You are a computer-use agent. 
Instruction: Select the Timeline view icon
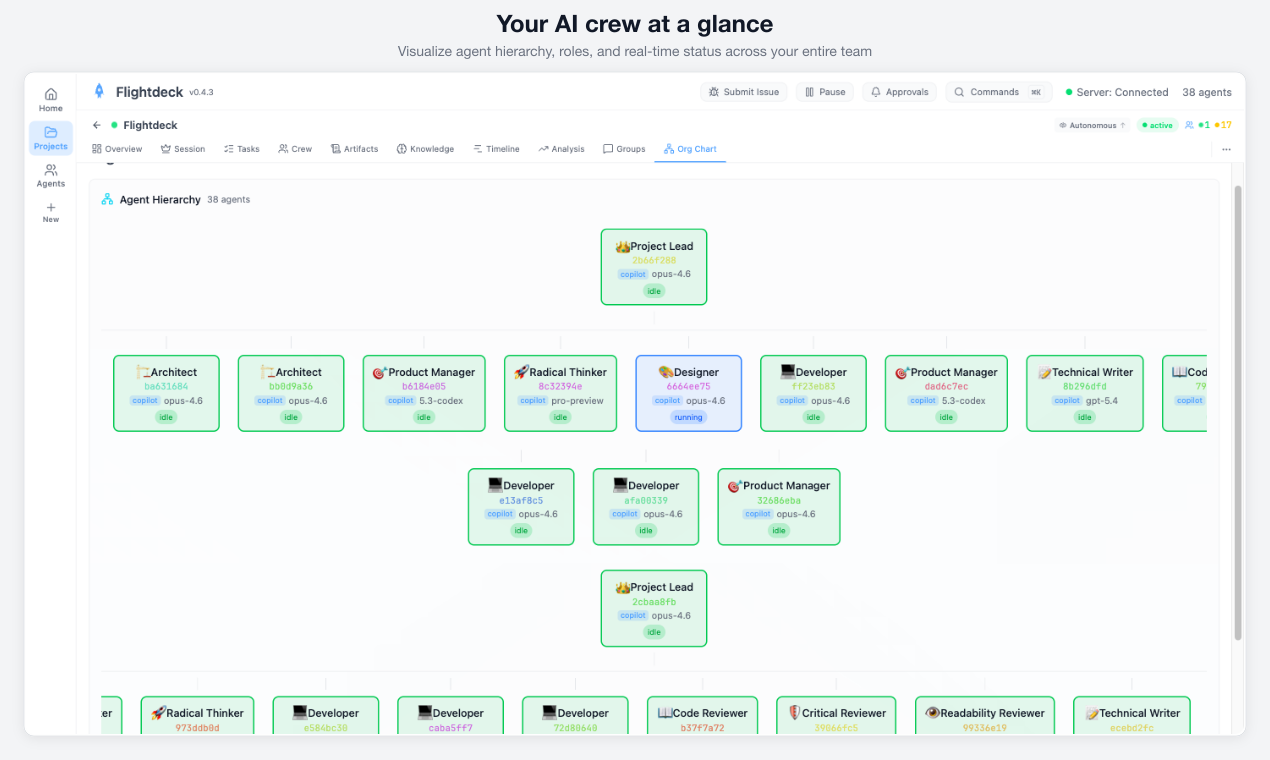pyautogui.click(x=478, y=148)
